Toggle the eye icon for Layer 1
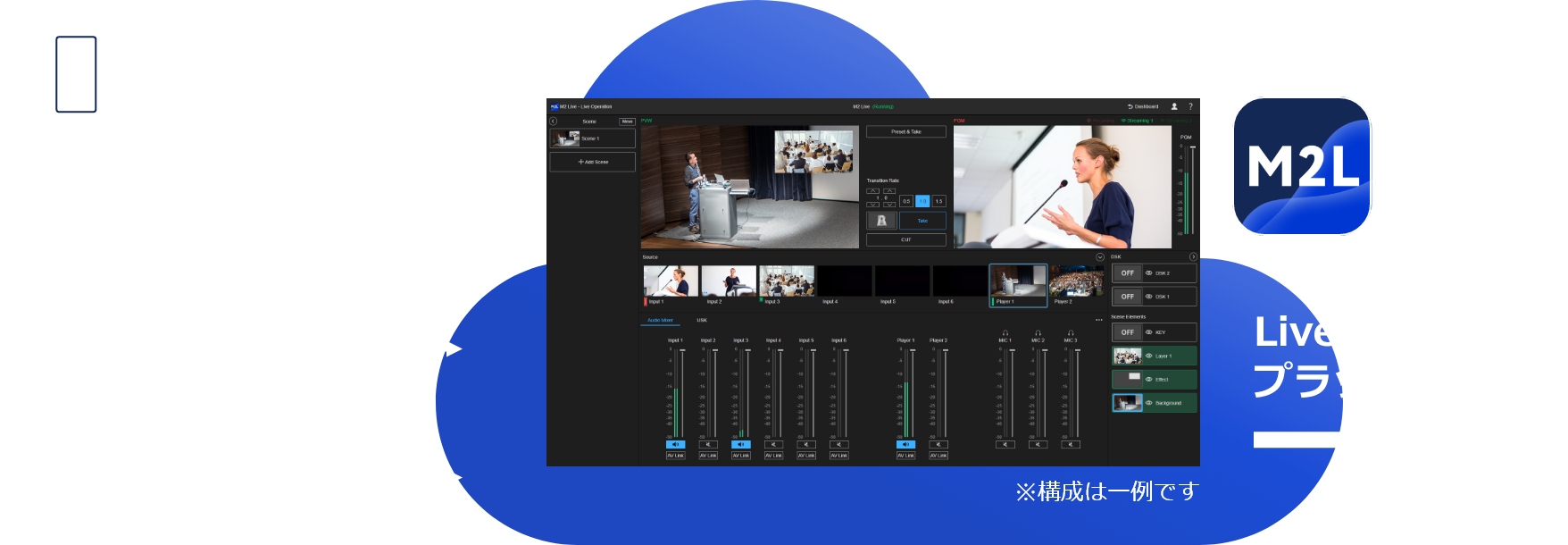Screen dimensions: 1568x545 1149,356
